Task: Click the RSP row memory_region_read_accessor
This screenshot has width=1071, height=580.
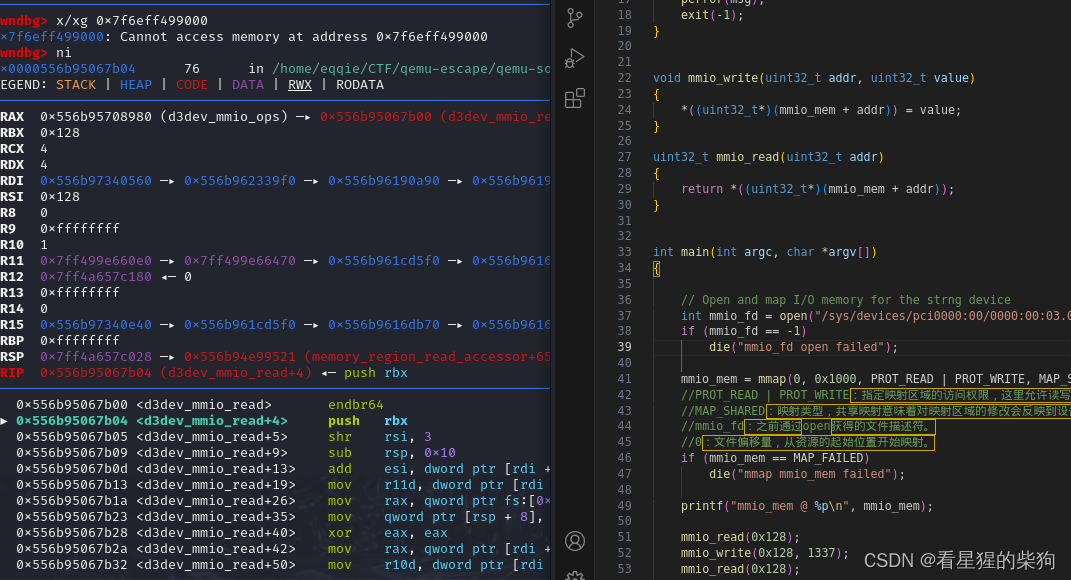Action: 275,357
